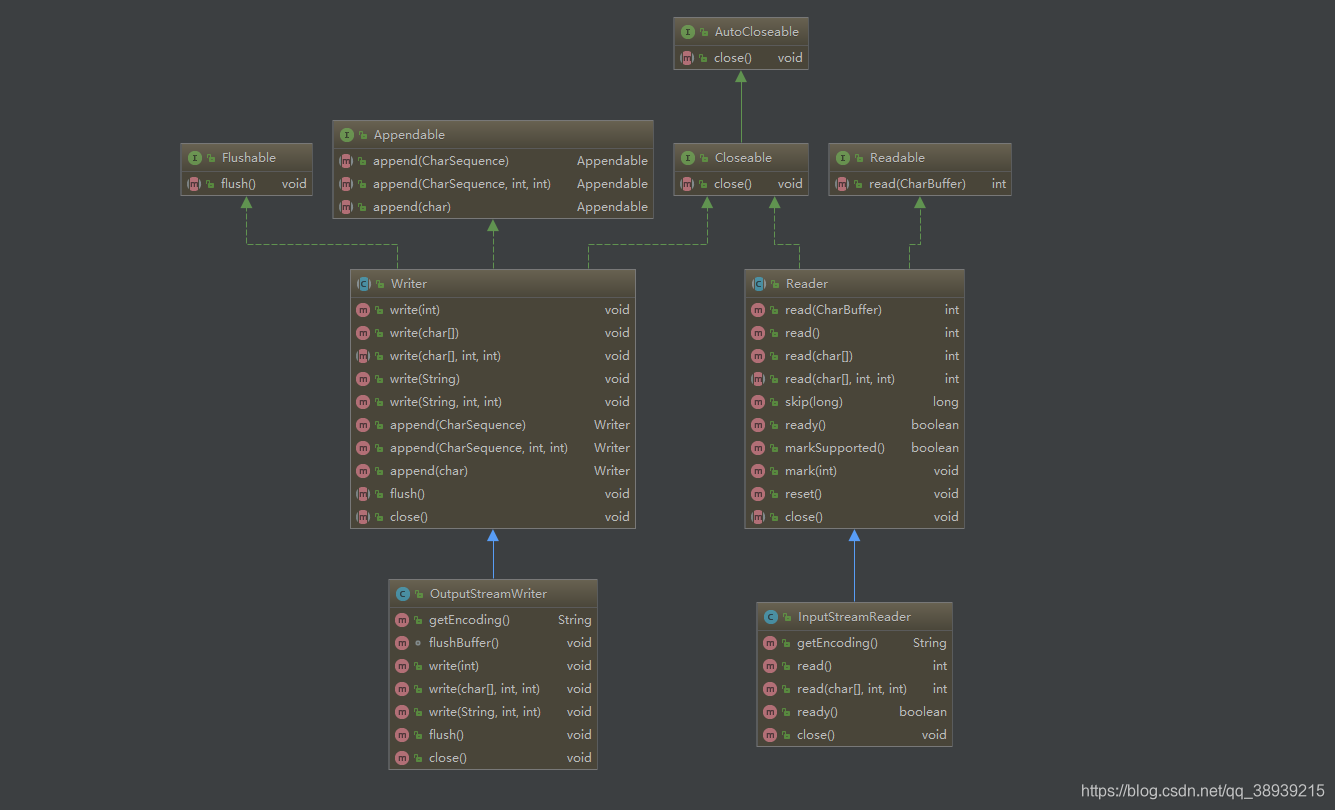The height and width of the screenshot is (810, 1335).
Task: Select flush() row in OutputStreamWriter
Action: click(x=493, y=735)
